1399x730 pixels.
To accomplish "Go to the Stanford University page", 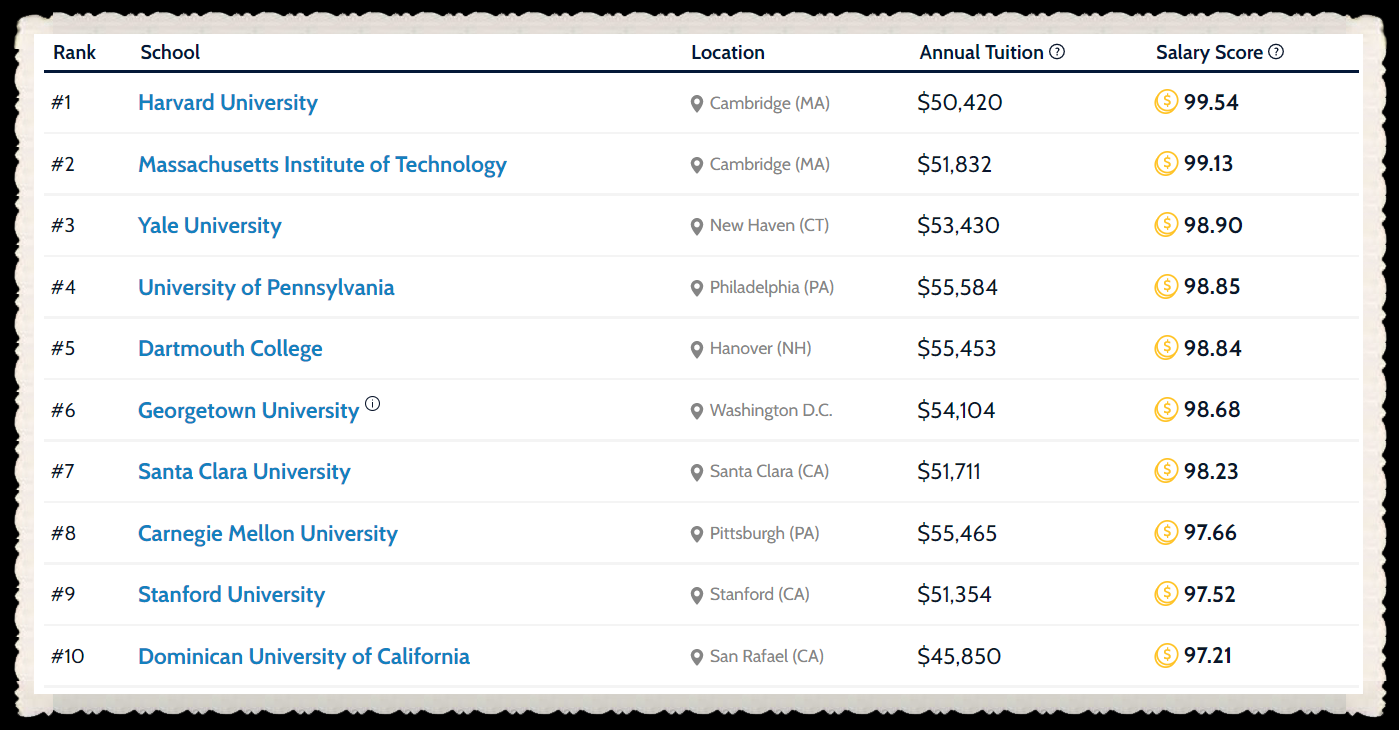I will point(232,595).
